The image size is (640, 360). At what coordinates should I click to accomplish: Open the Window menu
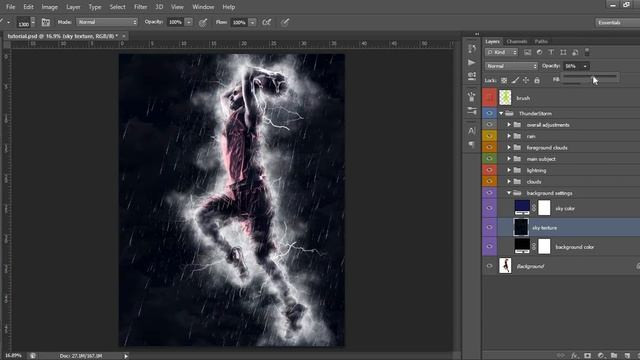click(203, 7)
